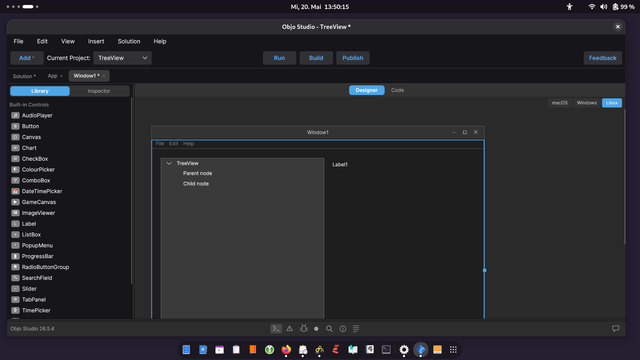Run the project

(279, 58)
